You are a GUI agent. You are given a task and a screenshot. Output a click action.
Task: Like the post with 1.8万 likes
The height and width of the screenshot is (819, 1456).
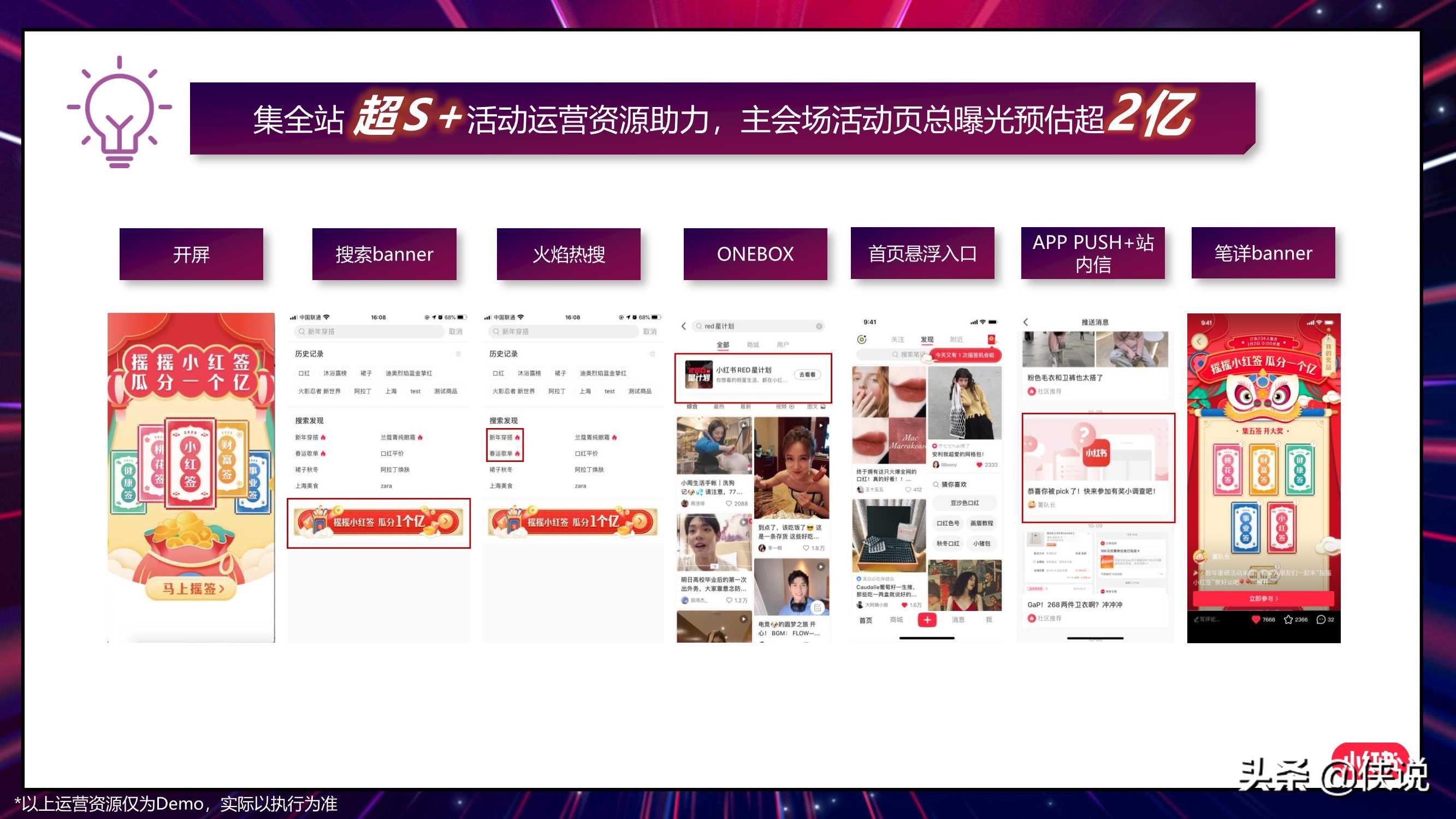tap(806, 548)
